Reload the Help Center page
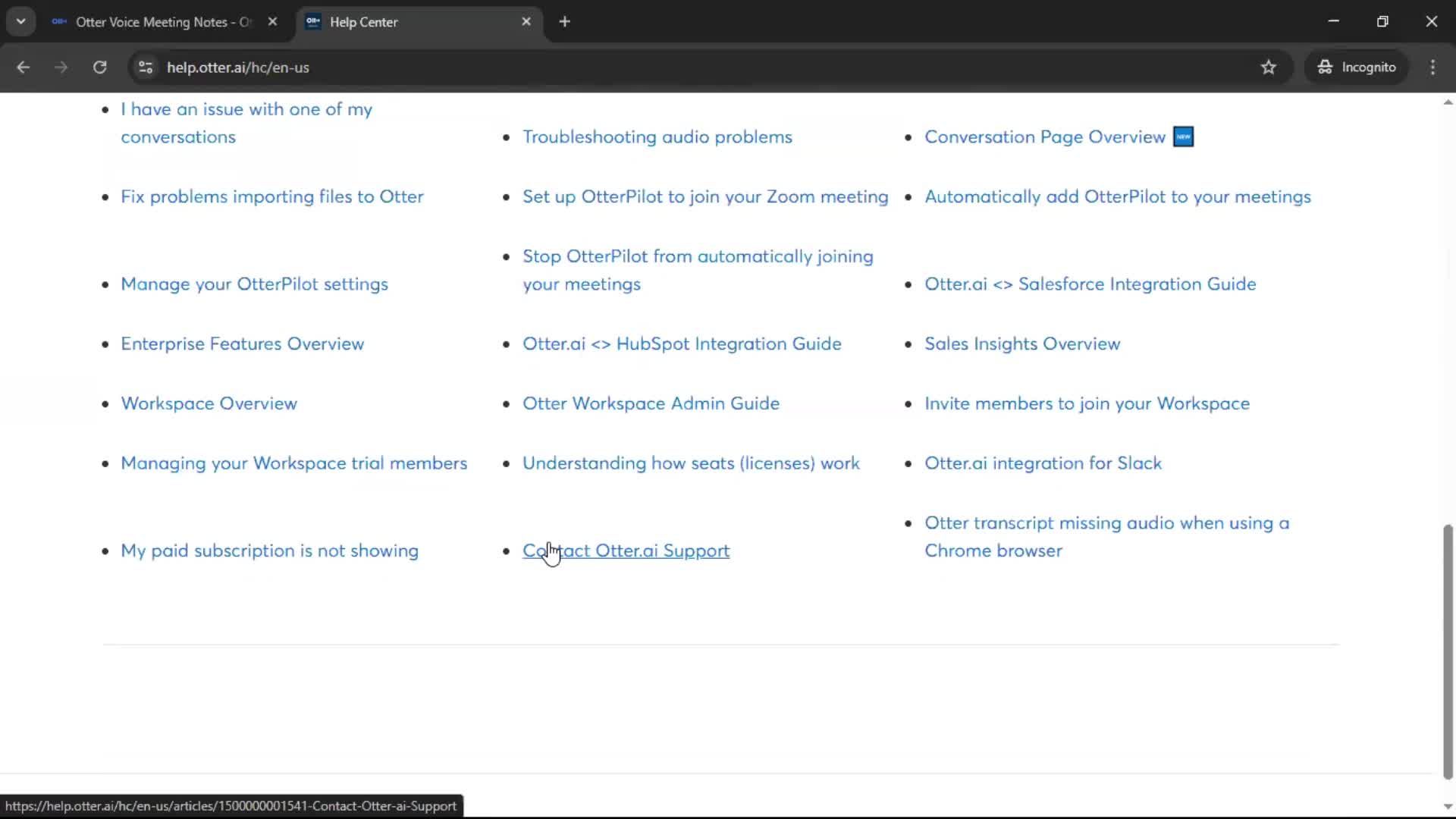This screenshot has width=1456, height=819. [x=99, y=67]
